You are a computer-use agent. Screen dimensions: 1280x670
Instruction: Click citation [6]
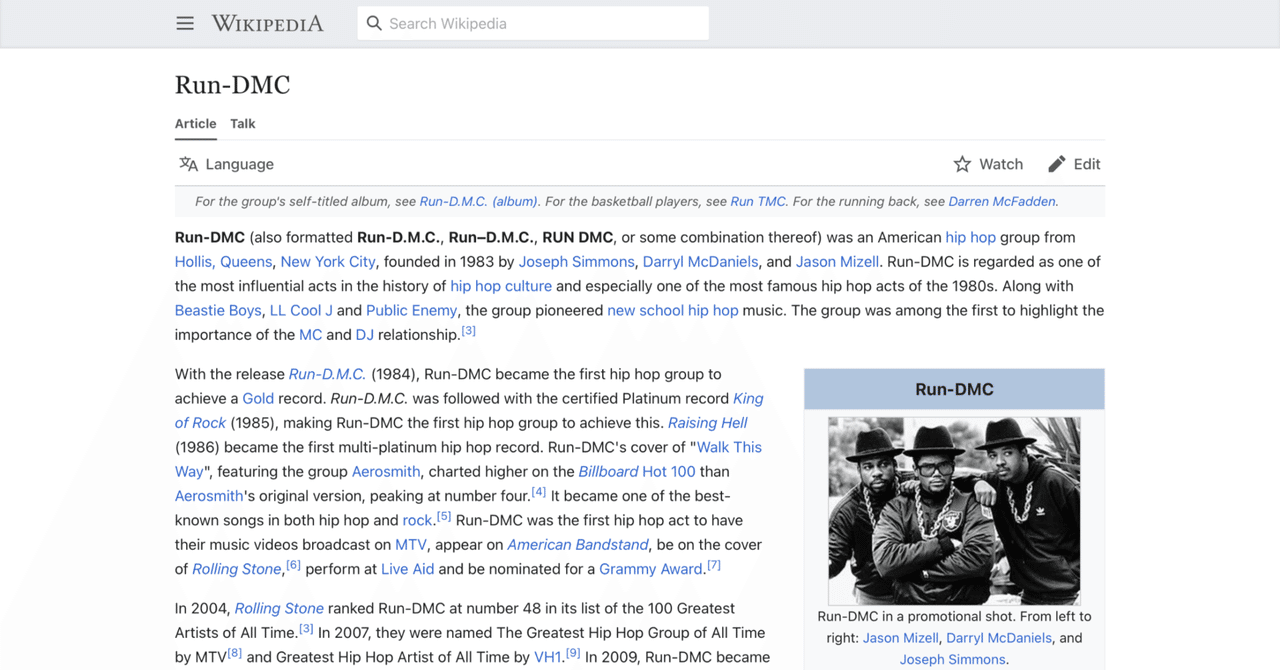click(293, 565)
